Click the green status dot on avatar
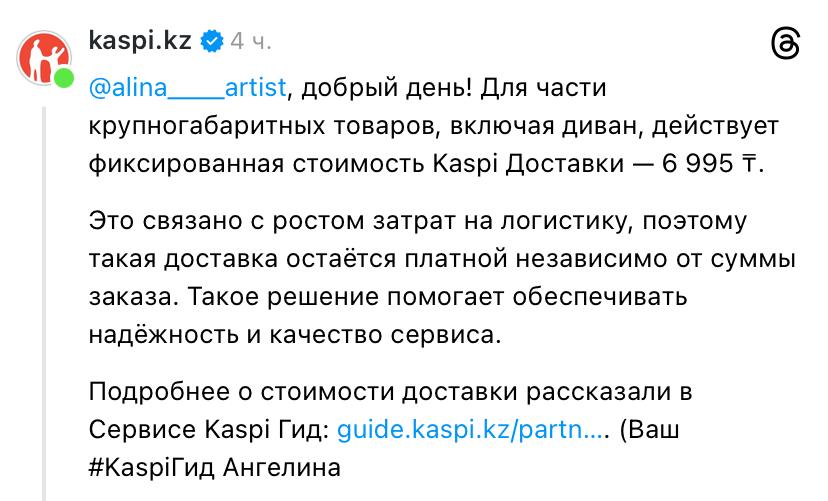The width and height of the screenshot is (828, 501). 64,79
